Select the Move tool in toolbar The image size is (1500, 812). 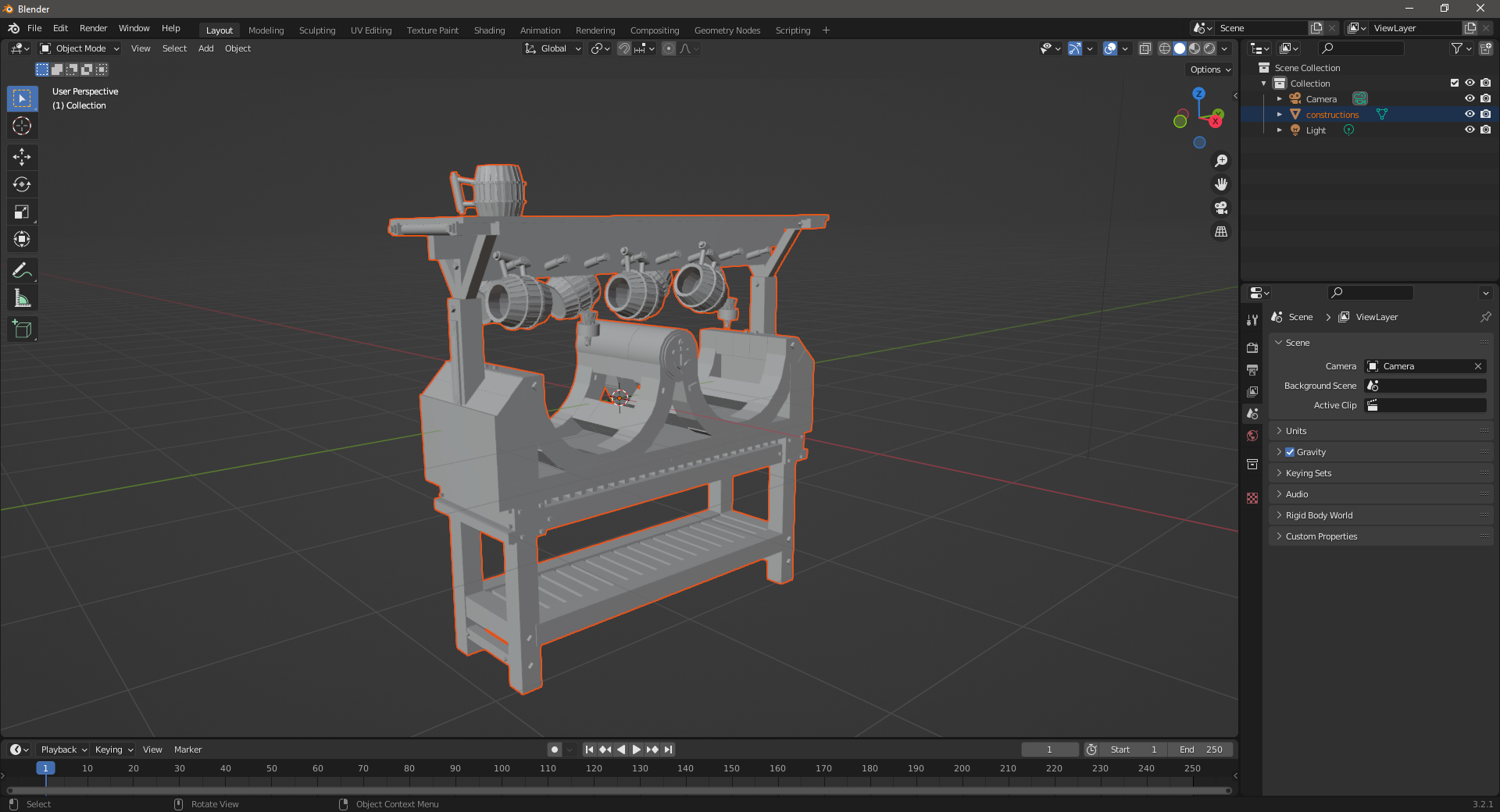[x=22, y=157]
